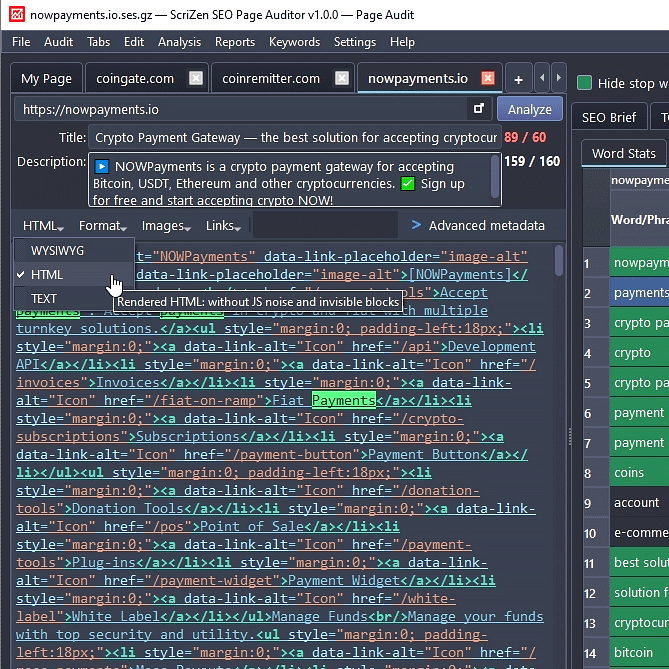Open the Analysis menu
Viewport: 669px width, 669px height.
[180, 42]
